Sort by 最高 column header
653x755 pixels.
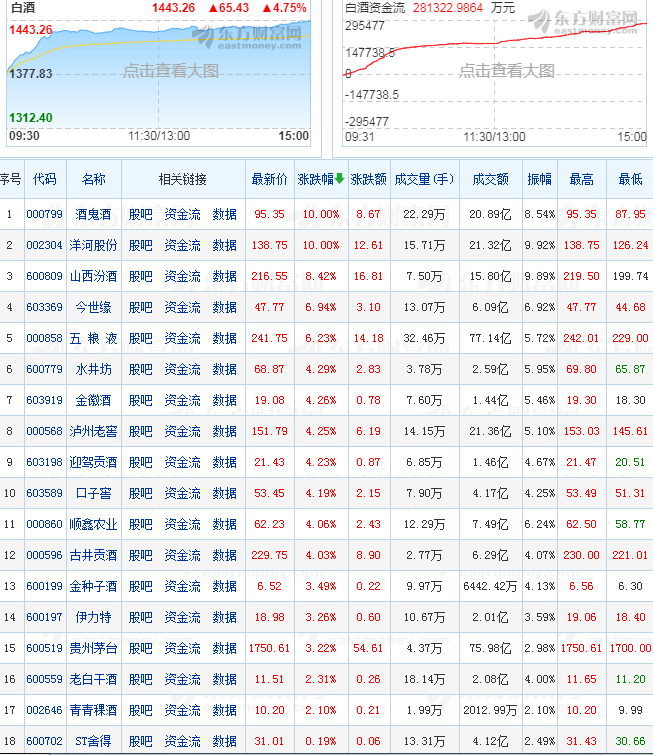581,180
